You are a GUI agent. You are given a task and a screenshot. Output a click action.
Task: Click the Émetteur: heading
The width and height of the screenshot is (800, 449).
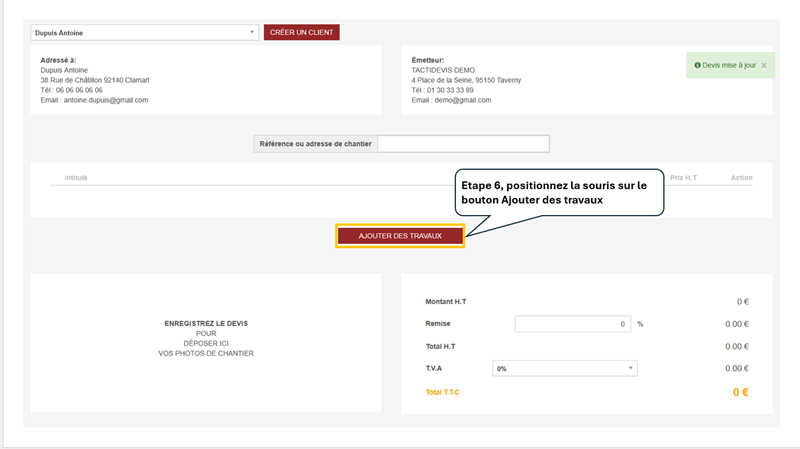coord(428,60)
